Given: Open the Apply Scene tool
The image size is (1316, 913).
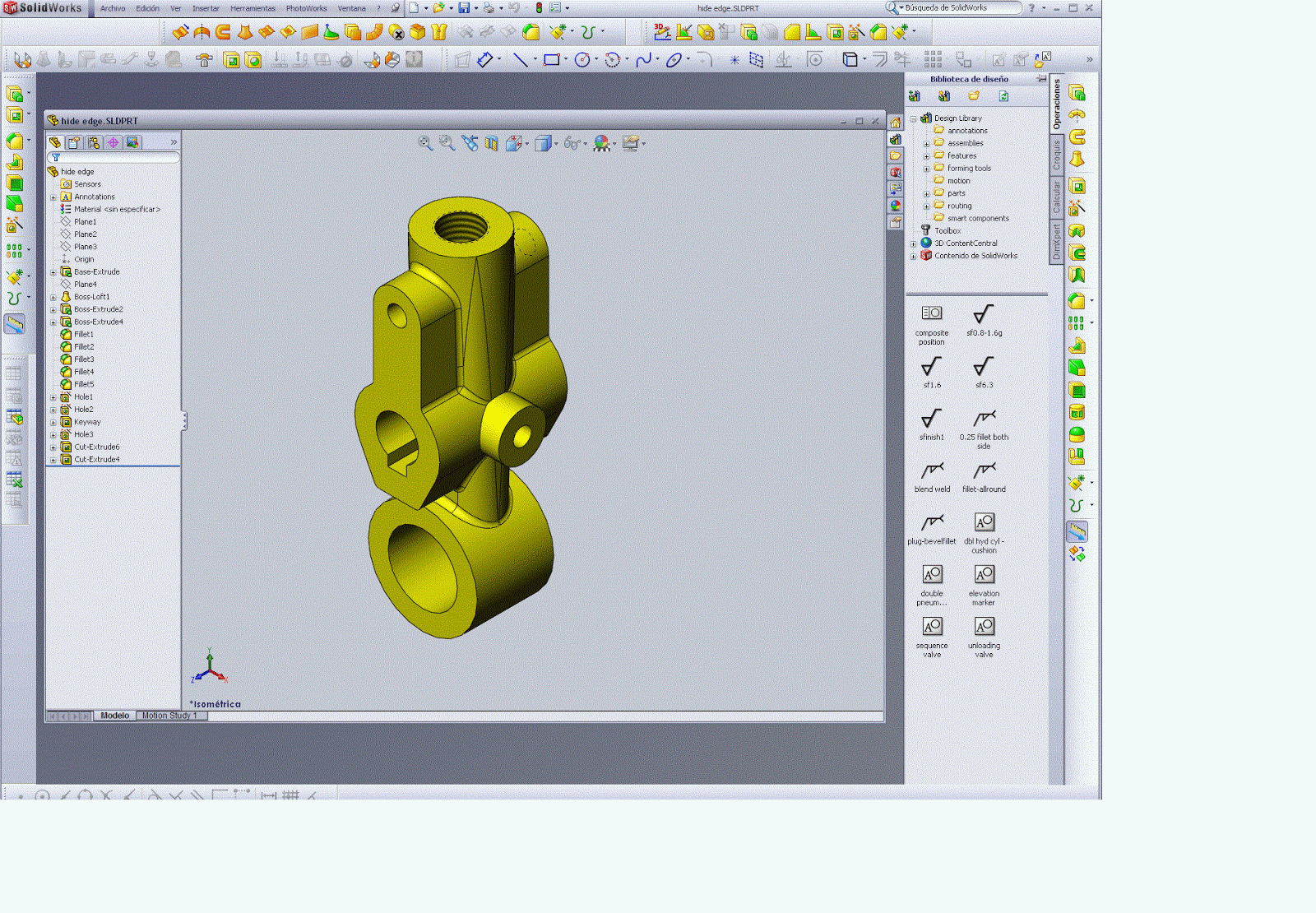Looking at the screenshot, I should coord(631,141).
